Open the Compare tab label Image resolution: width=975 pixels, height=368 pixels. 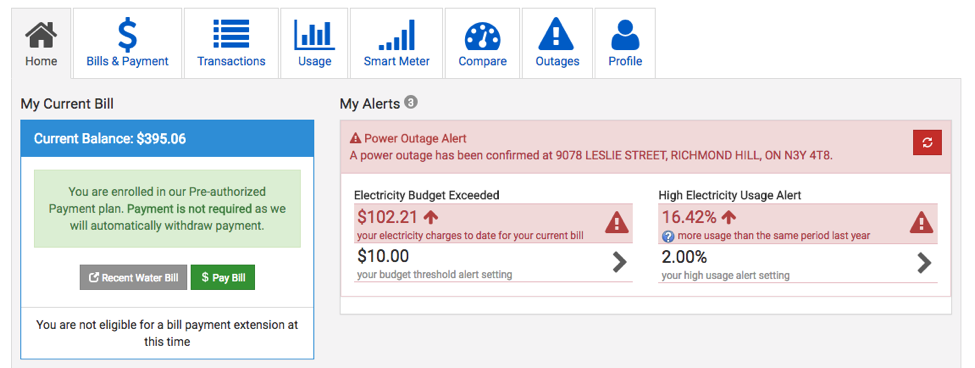483,62
